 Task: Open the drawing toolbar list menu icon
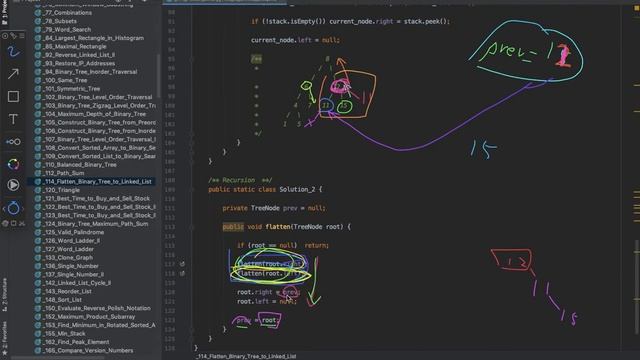22,36
